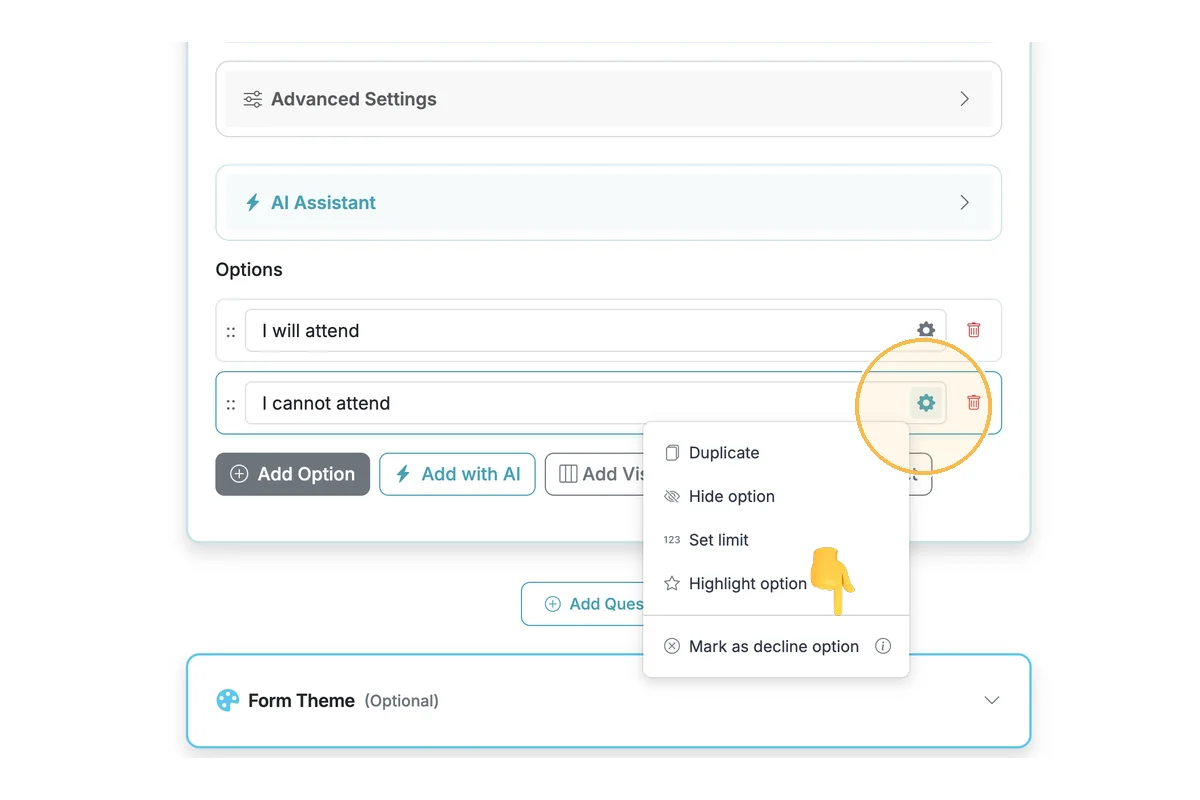This screenshot has height=800, width=1200.
Task: Select Set limit from the menu
Action: click(x=718, y=540)
